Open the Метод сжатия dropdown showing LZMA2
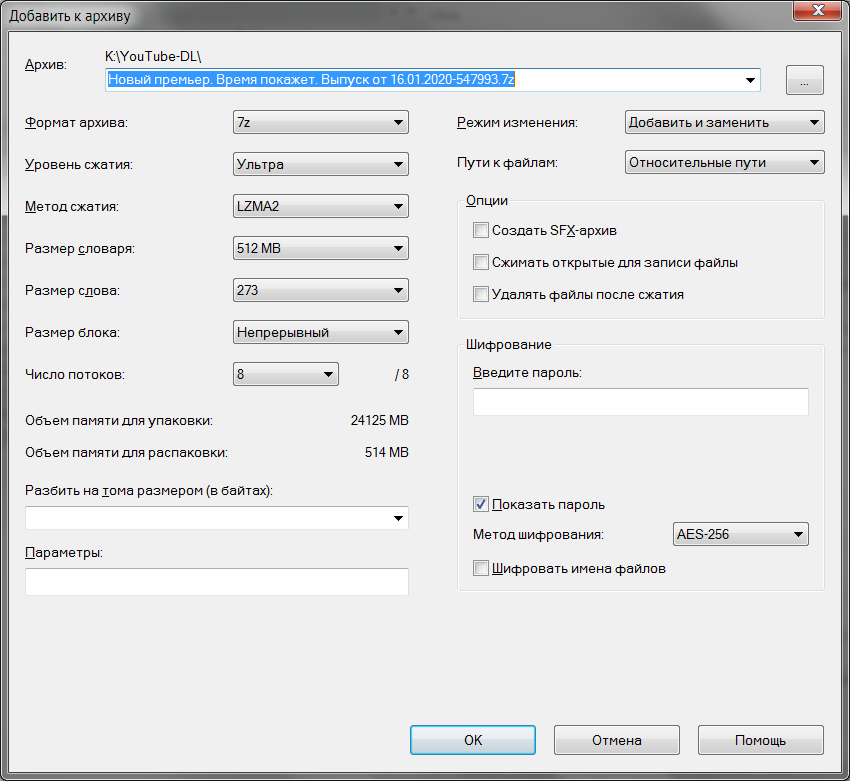This screenshot has width=850, height=781. 320,206
